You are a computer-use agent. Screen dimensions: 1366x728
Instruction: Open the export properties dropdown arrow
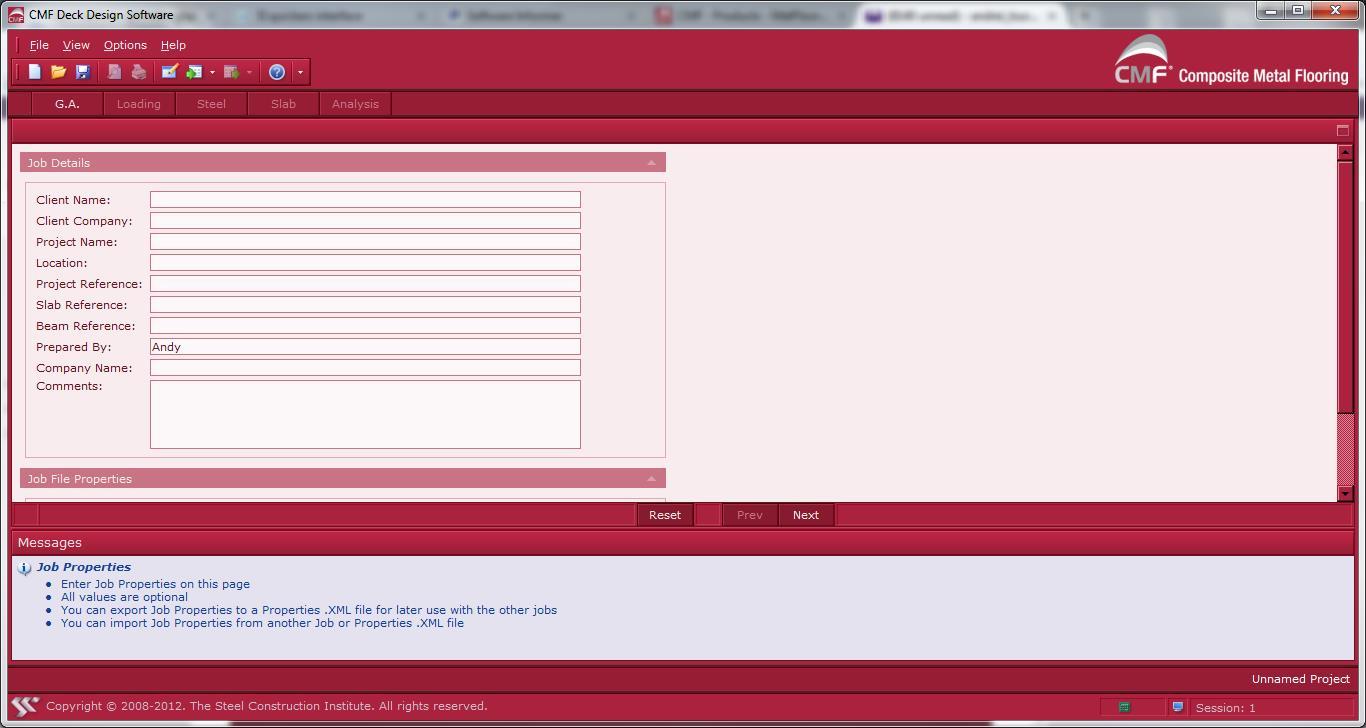(249, 72)
